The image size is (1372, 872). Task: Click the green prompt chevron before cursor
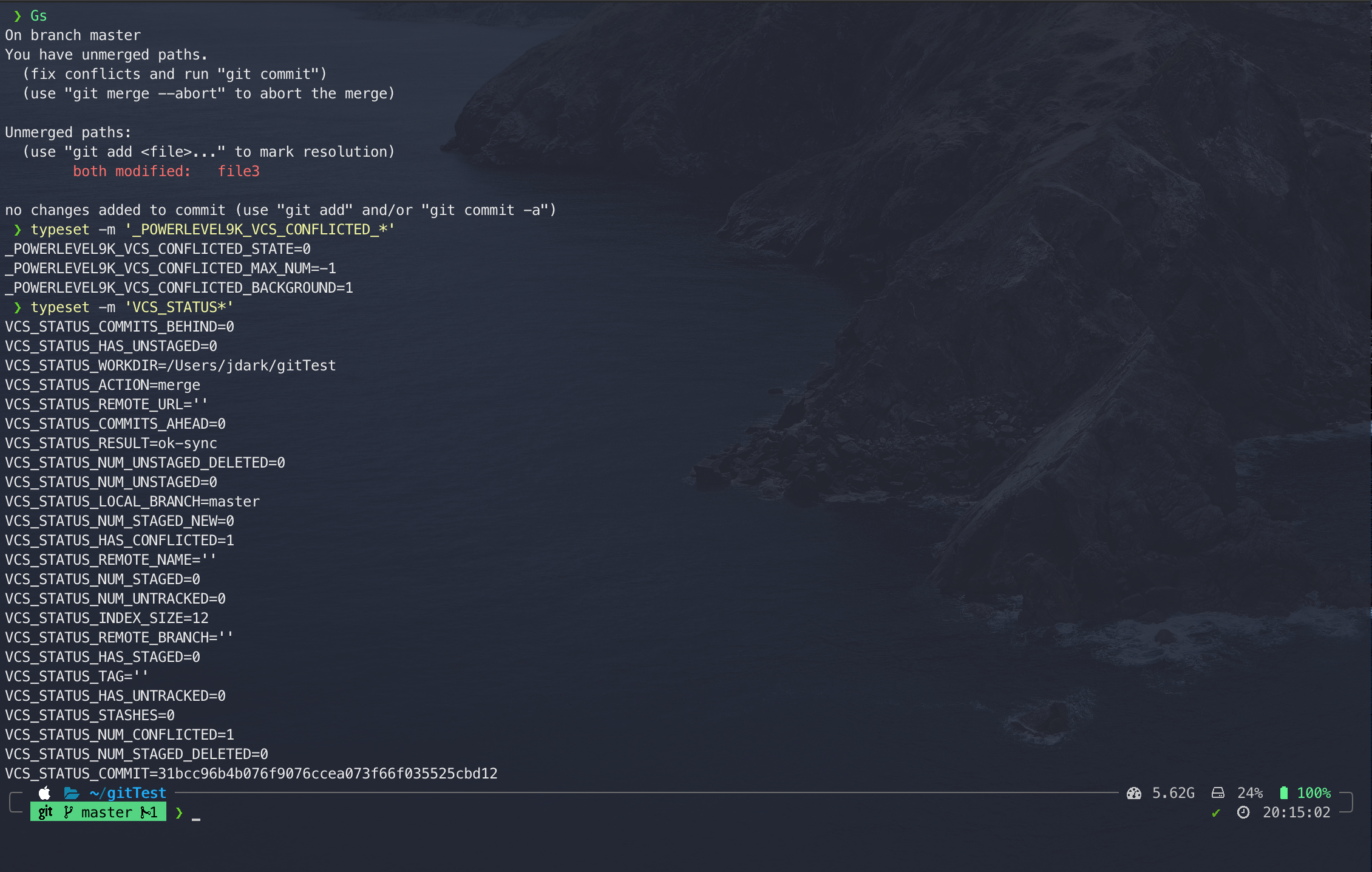coord(179,812)
